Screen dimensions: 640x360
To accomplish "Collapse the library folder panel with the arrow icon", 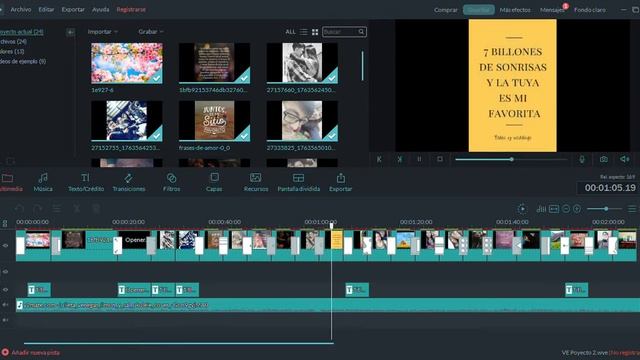I will 70,32.
